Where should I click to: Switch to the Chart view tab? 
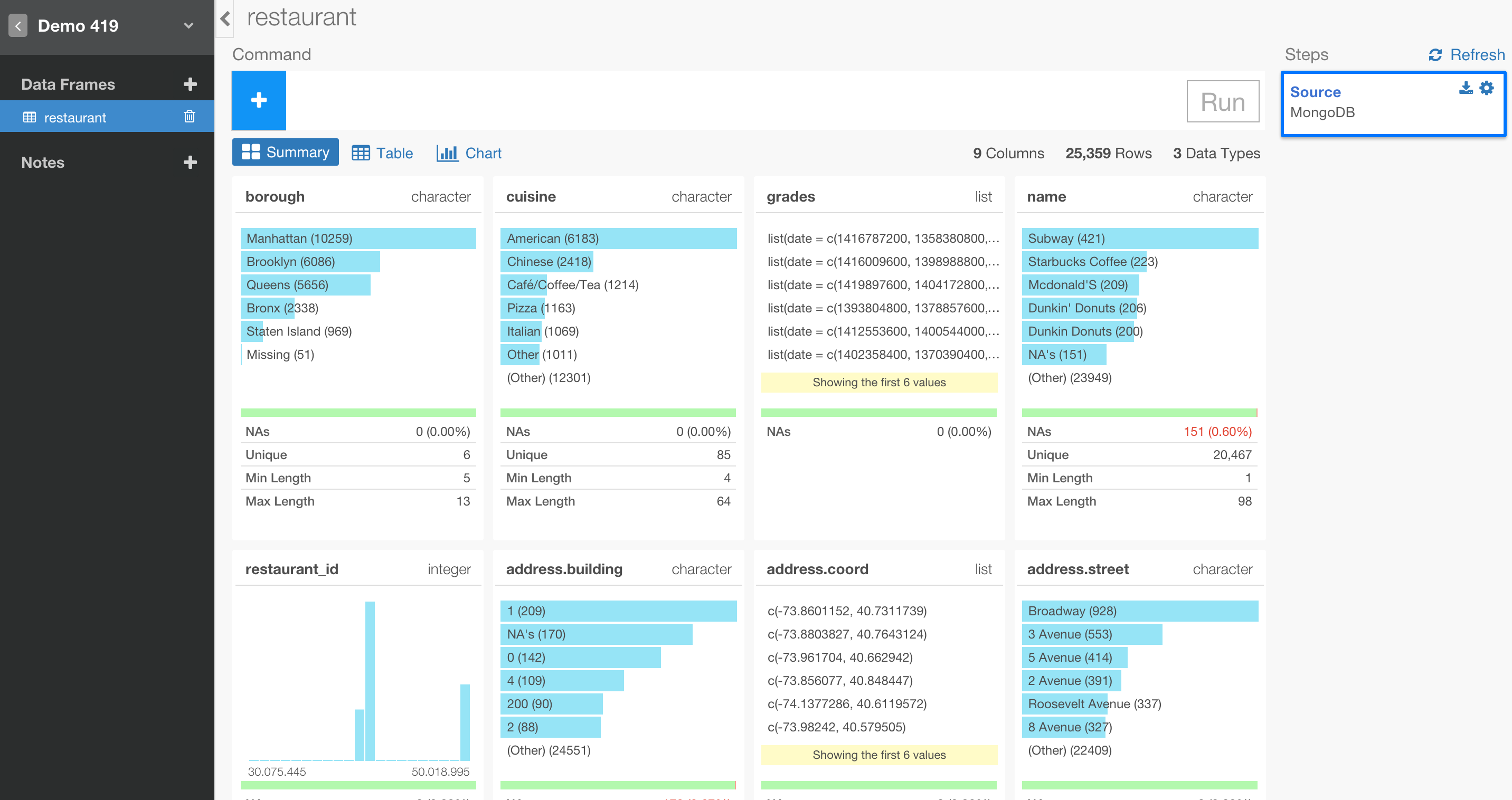[x=468, y=153]
